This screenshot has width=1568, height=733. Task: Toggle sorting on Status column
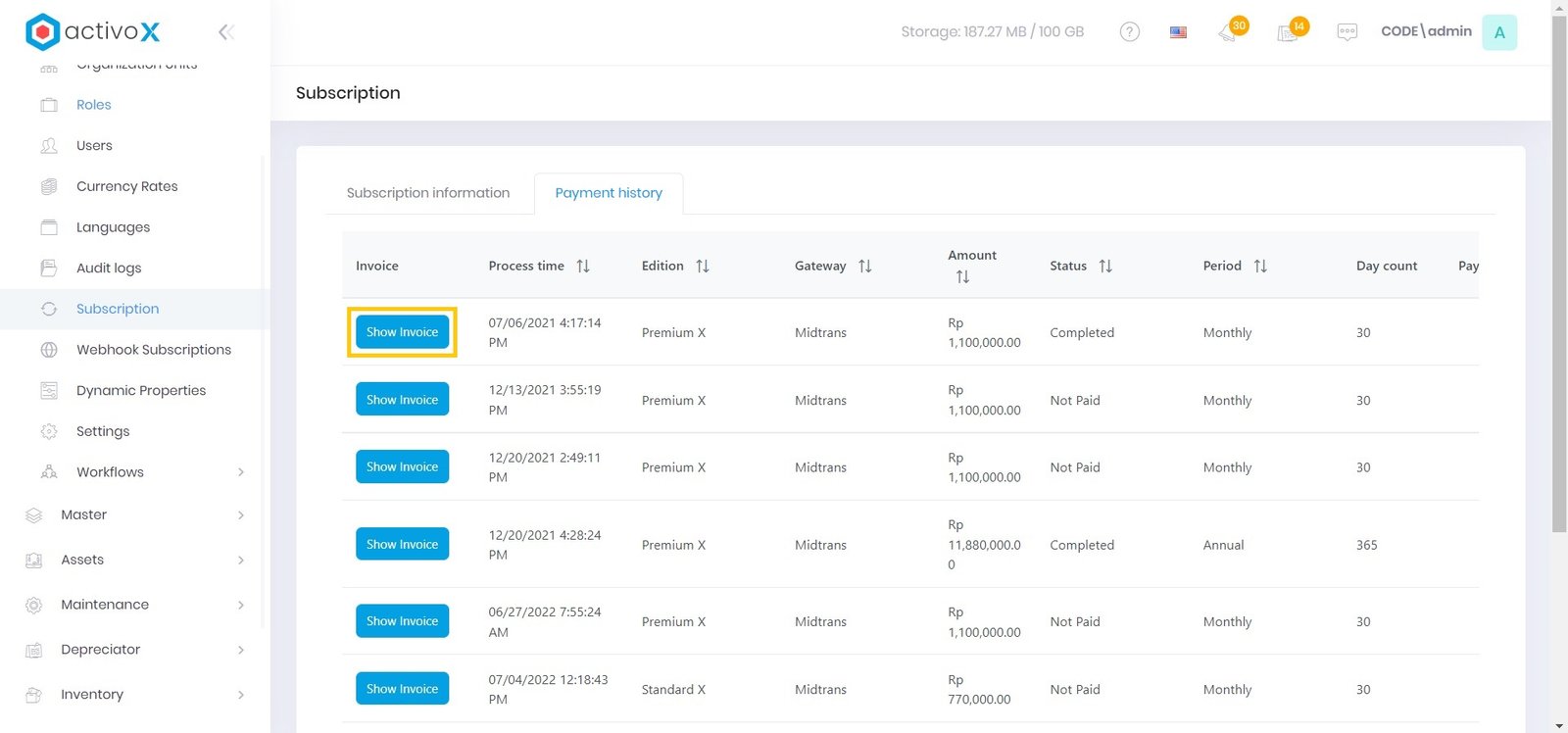click(1105, 266)
